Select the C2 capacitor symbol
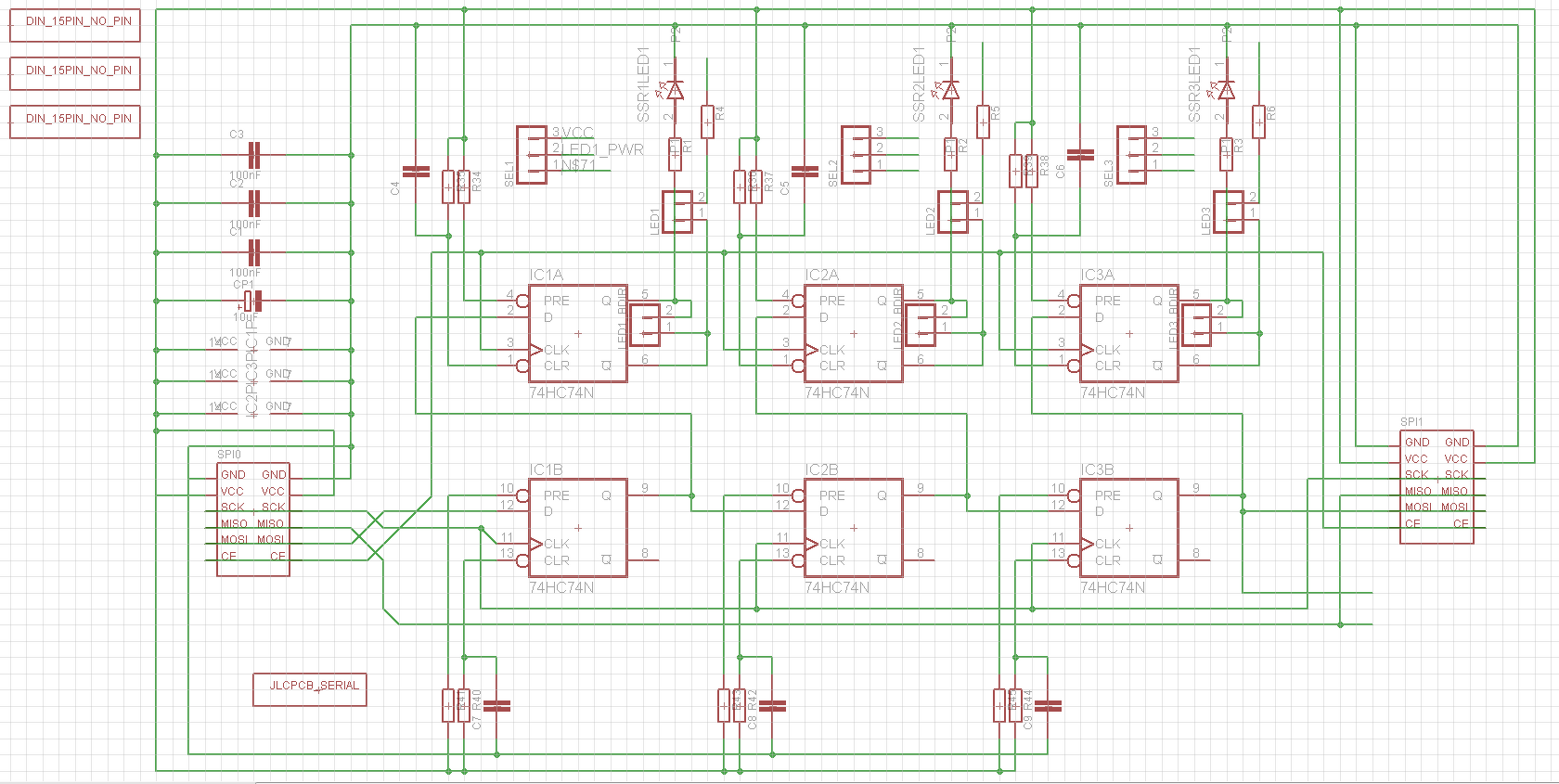This screenshot has width=1559, height=784. 254,203
